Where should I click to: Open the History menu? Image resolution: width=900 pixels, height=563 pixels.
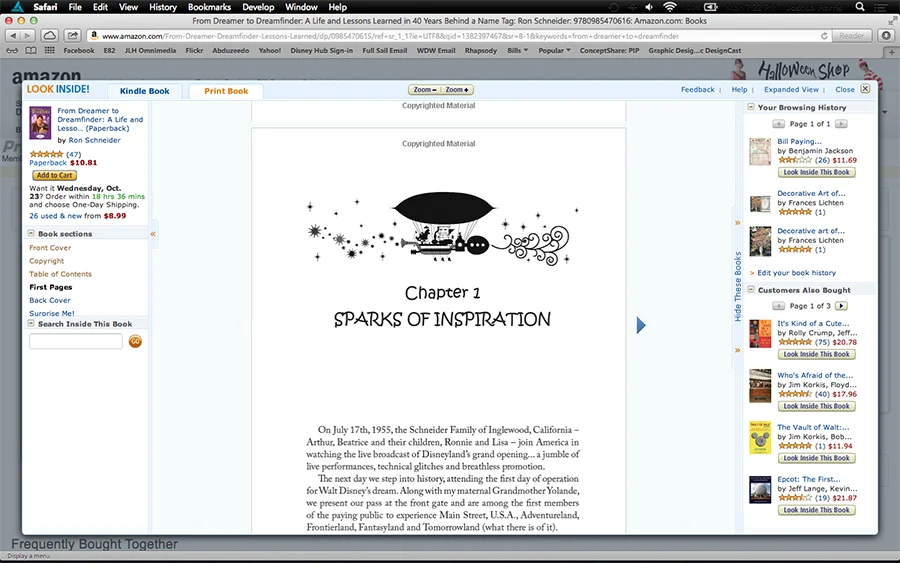click(x=163, y=7)
